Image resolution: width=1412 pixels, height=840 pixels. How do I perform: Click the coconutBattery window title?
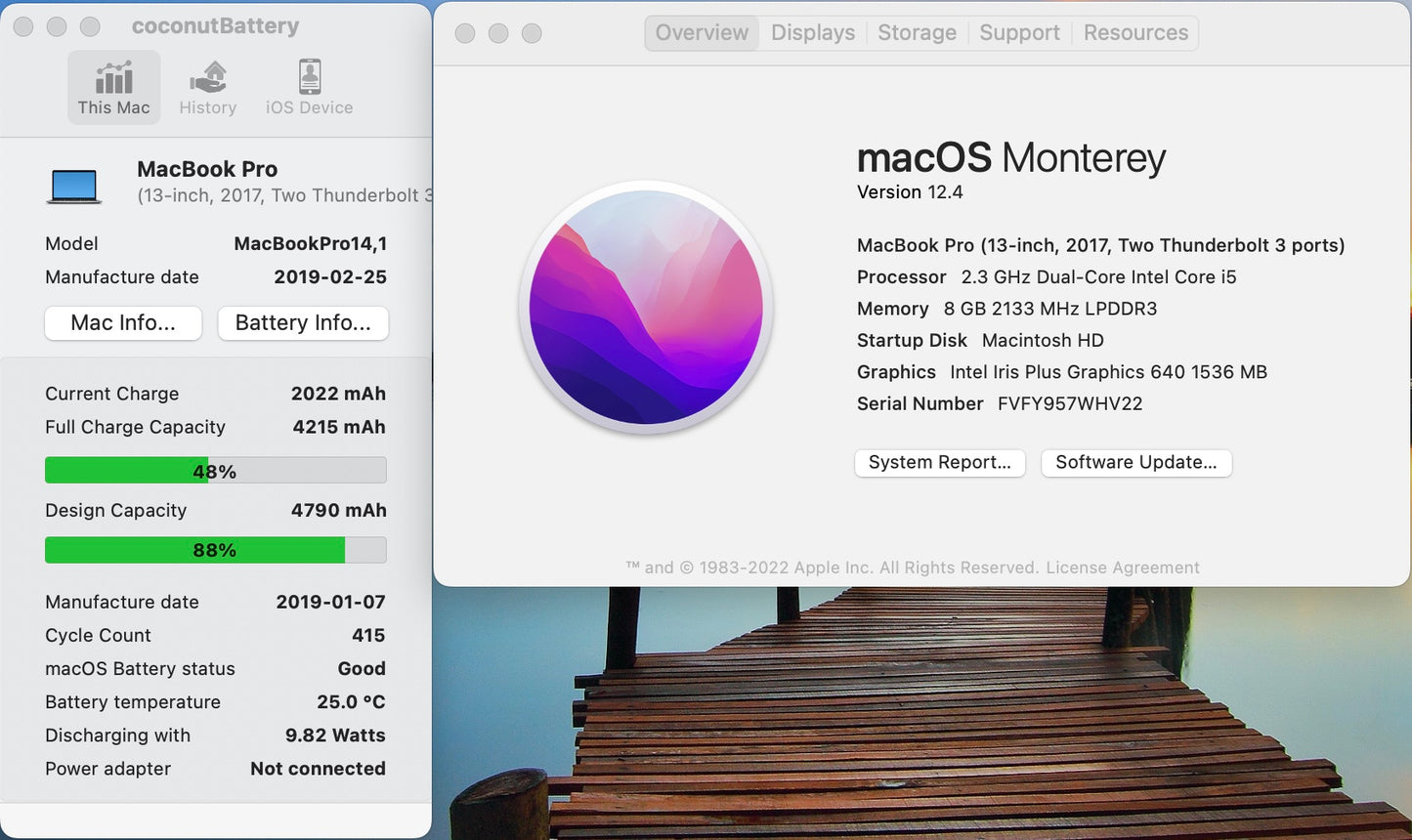(x=215, y=26)
